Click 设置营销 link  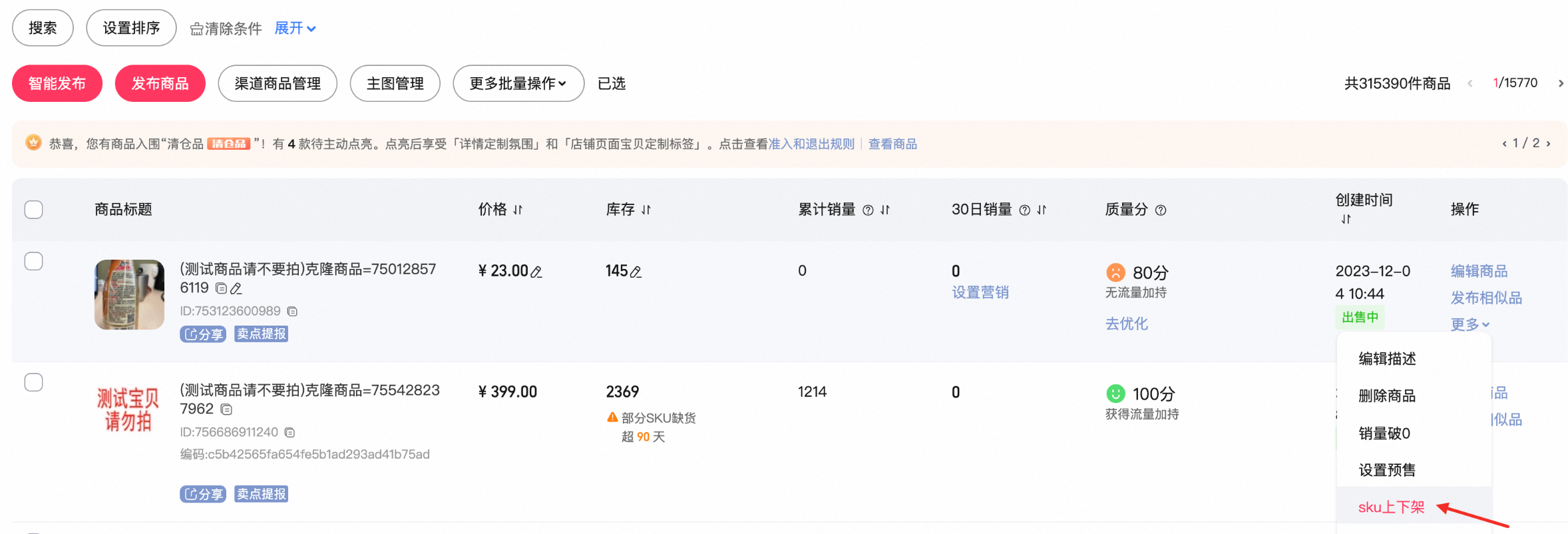pos(980,292)
